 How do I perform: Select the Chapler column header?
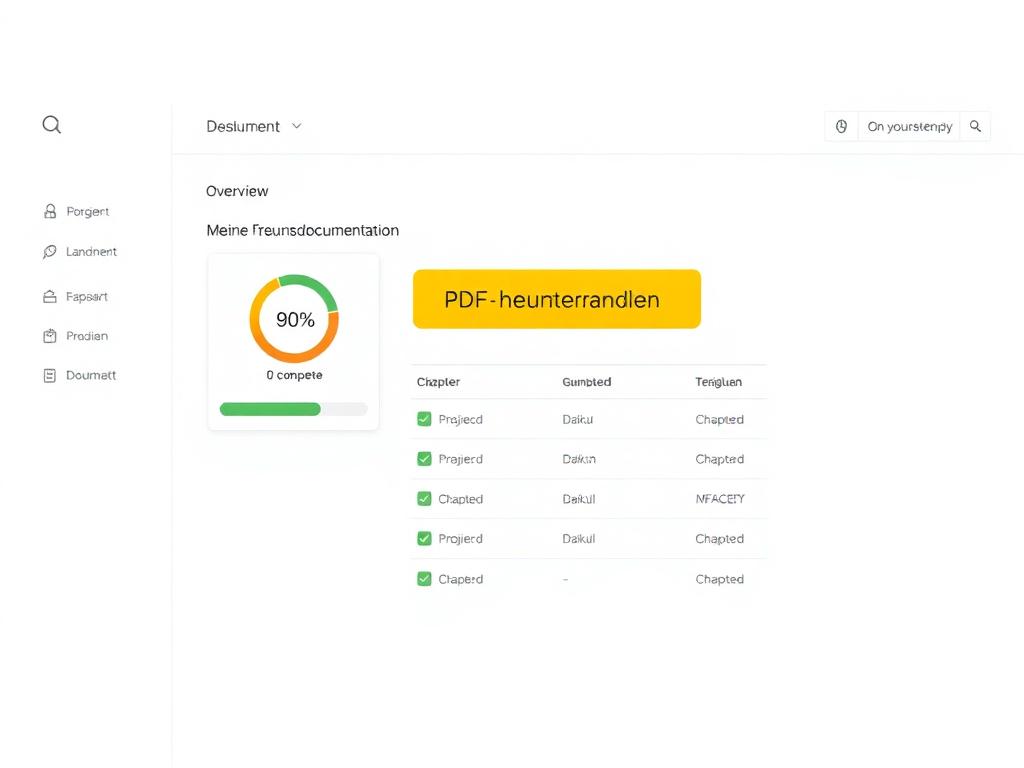point(438,381)
